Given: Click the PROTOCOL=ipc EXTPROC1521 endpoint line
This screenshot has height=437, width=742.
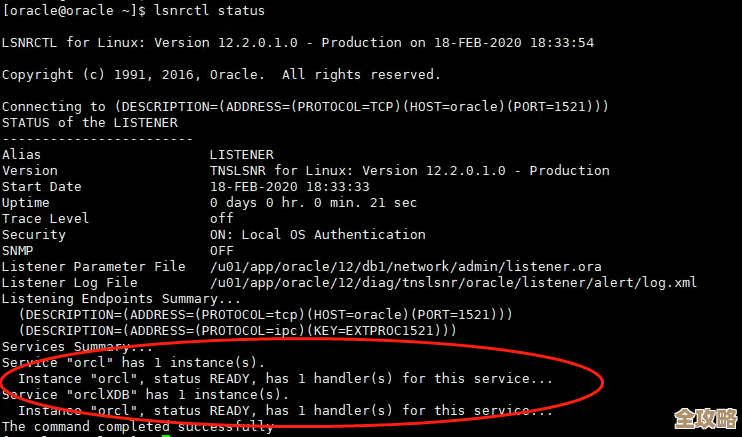Looking at the screenshot, I should pyautogui.click(x=237, y=331).
